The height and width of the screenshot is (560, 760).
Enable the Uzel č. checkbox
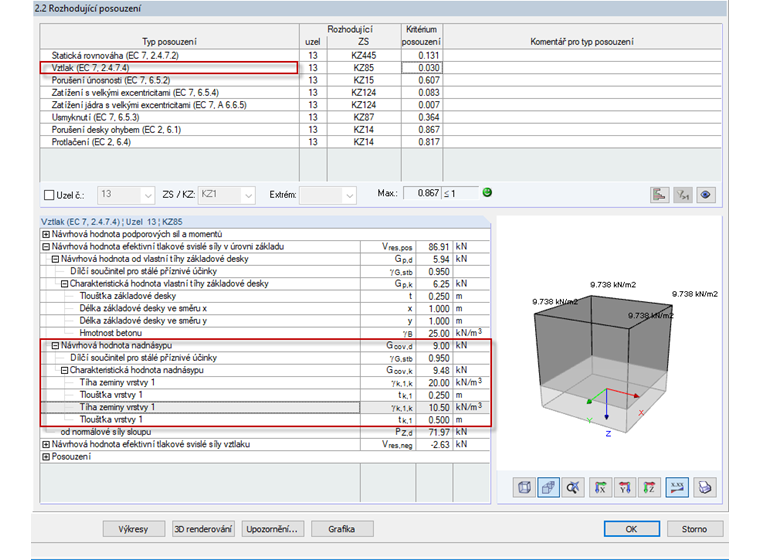point(49,195)
